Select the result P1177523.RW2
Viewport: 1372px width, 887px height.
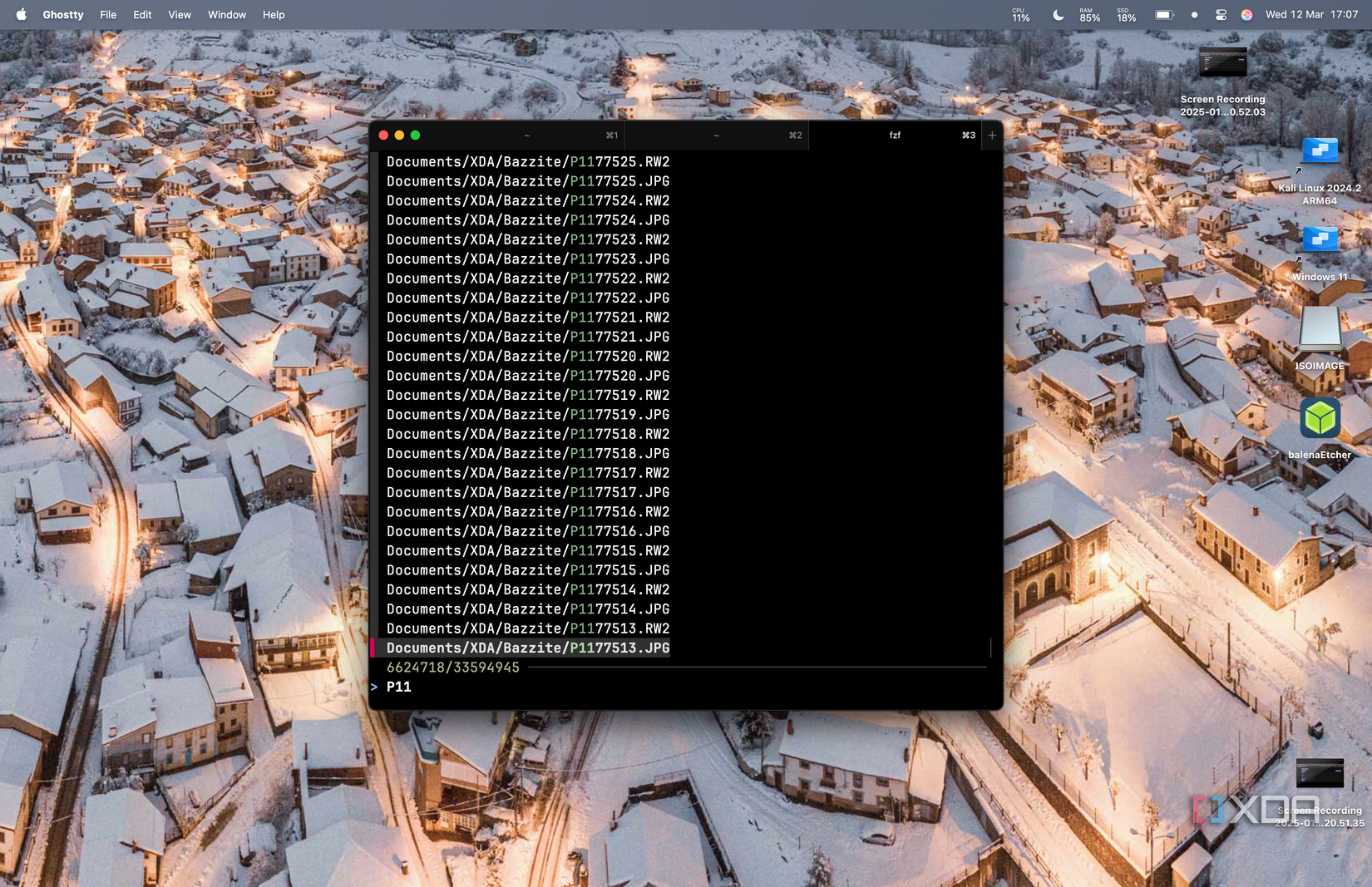528,239
